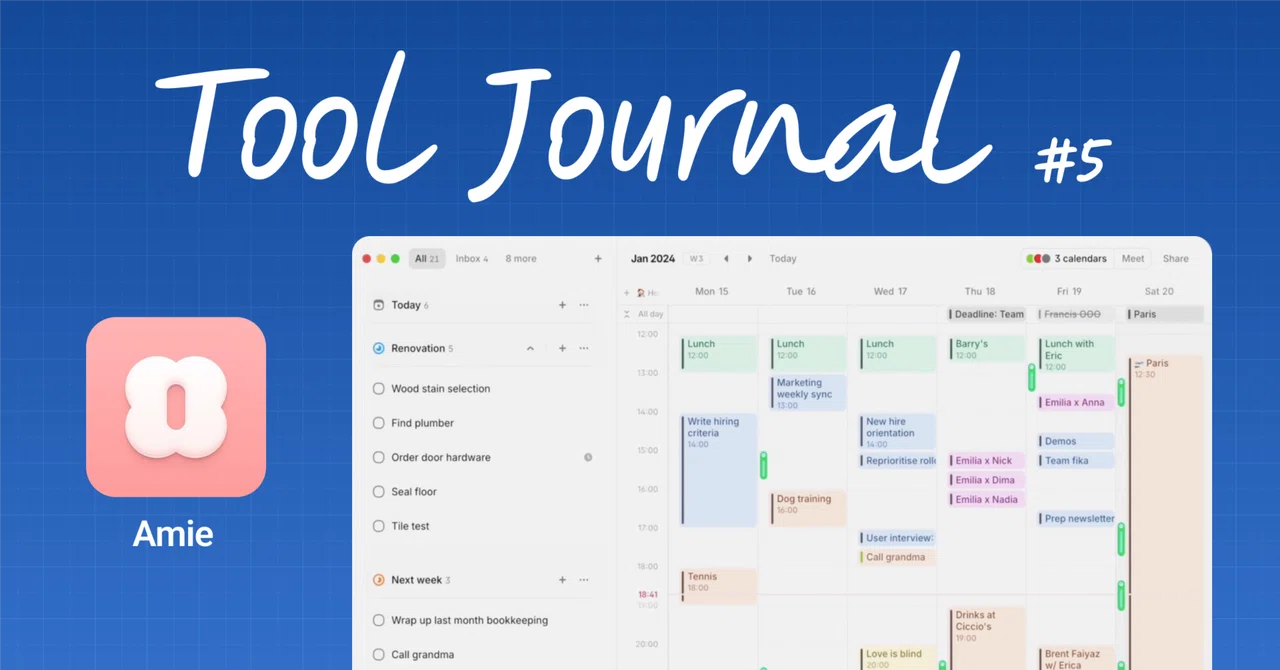Add a task to the Today list

pyautogui.click(x=562, y=305)
